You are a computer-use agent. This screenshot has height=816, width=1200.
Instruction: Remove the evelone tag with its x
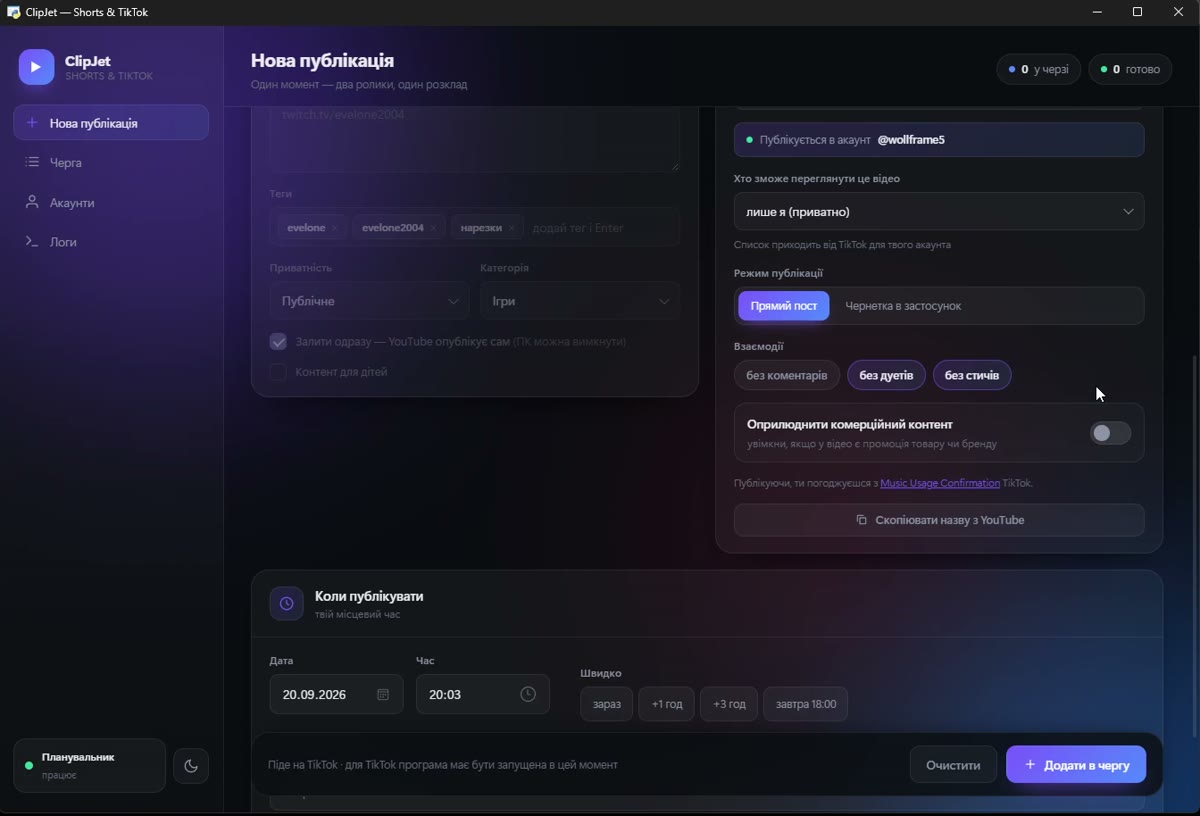(335, 228)
